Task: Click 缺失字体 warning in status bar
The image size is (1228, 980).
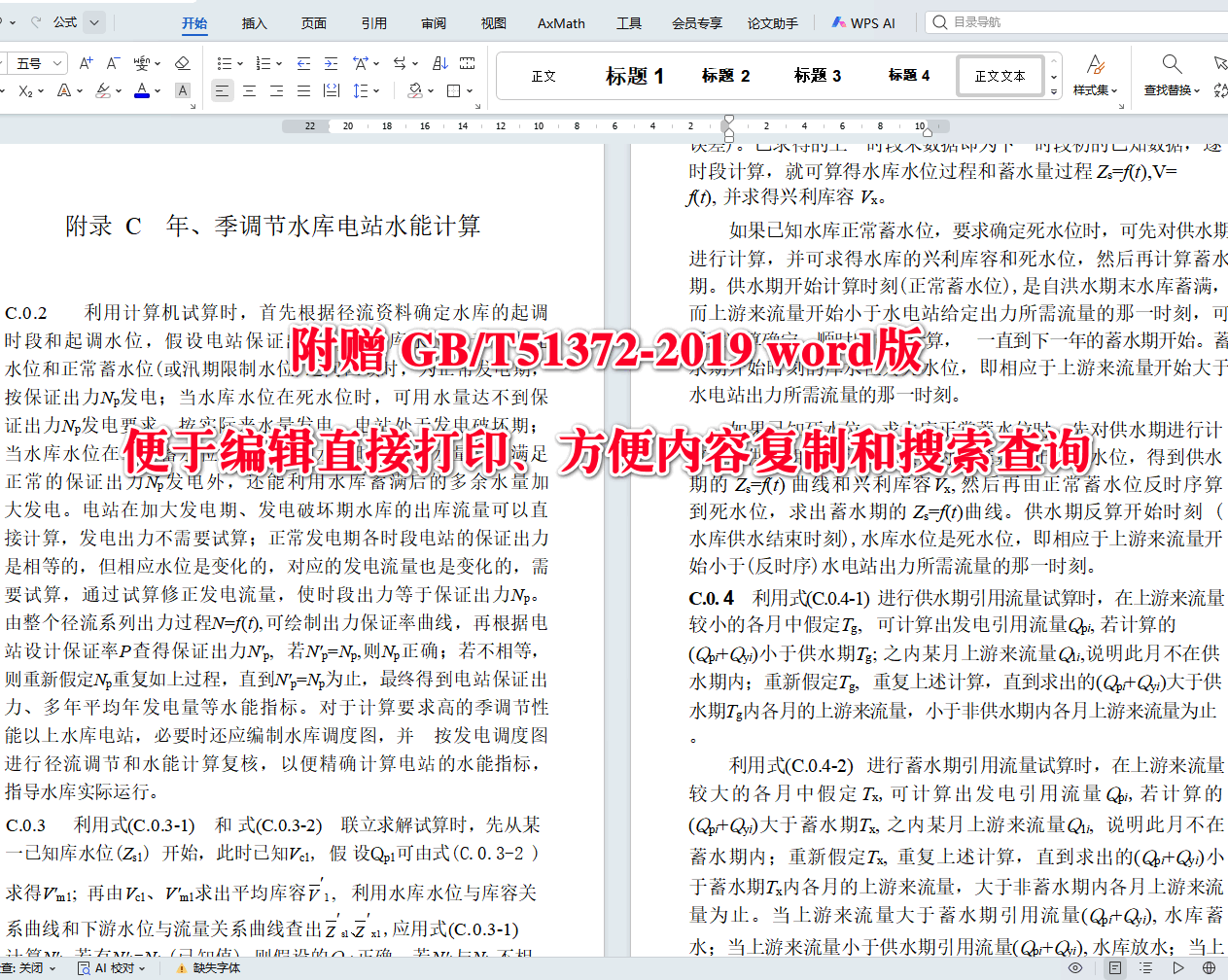Action: coord(208,968)
